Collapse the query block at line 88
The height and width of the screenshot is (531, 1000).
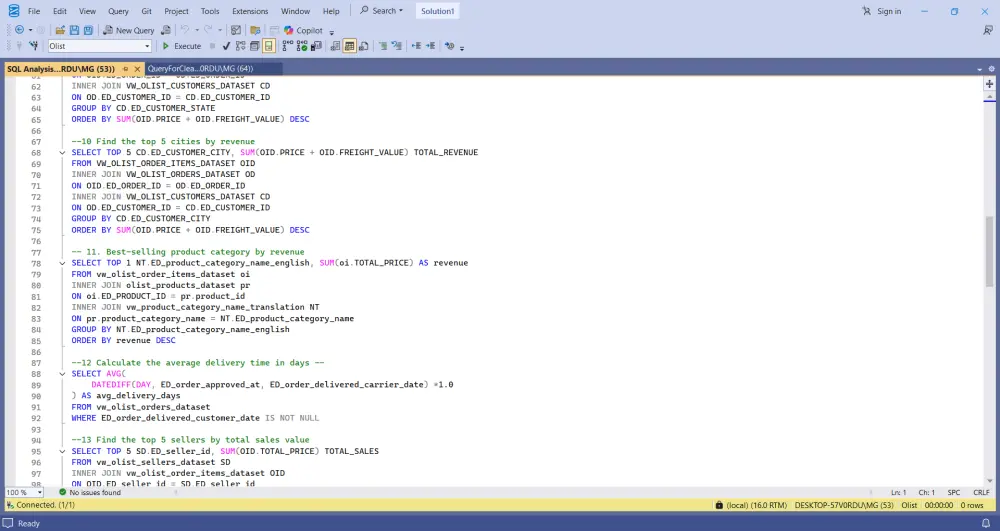tap(62, 374)
